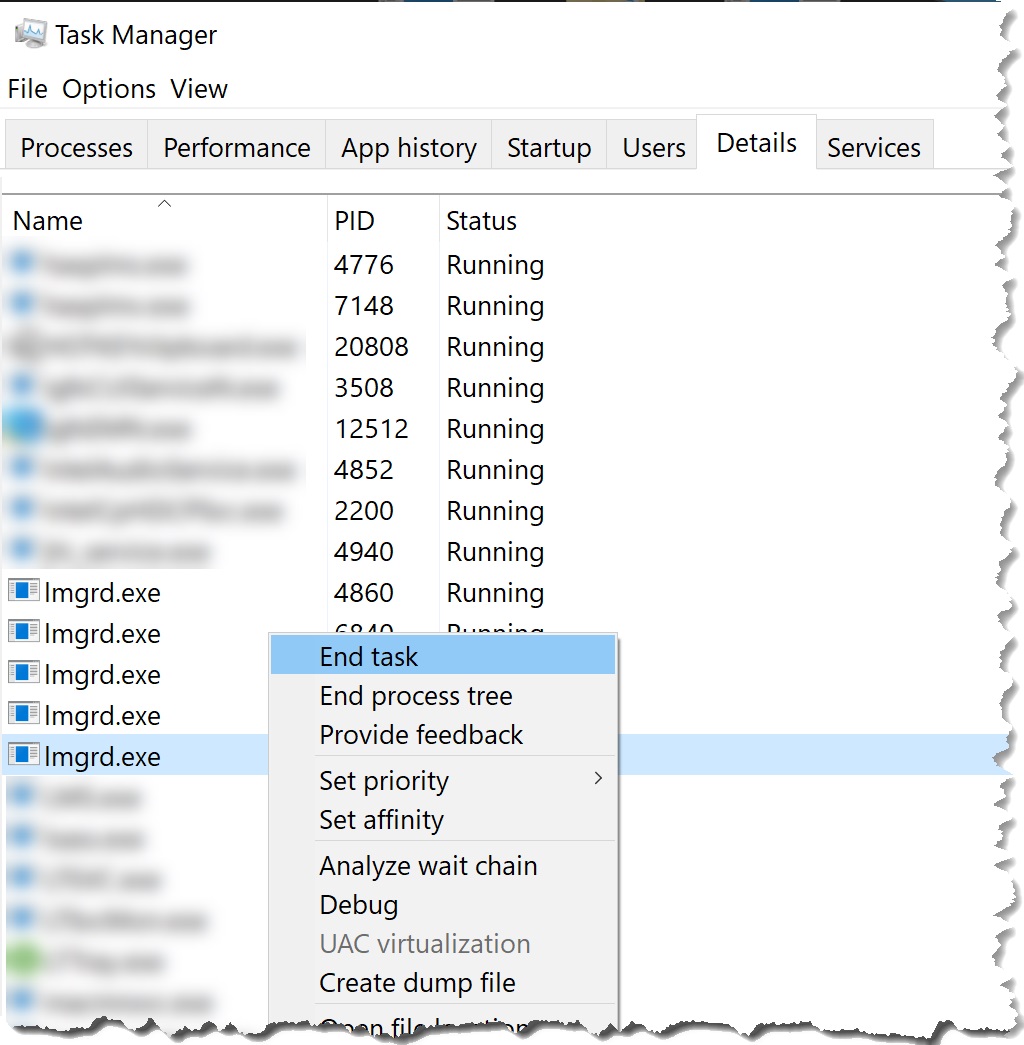Click Debug in the context menu
This screenshot has width=1024, height=1045.
[359, 905]
